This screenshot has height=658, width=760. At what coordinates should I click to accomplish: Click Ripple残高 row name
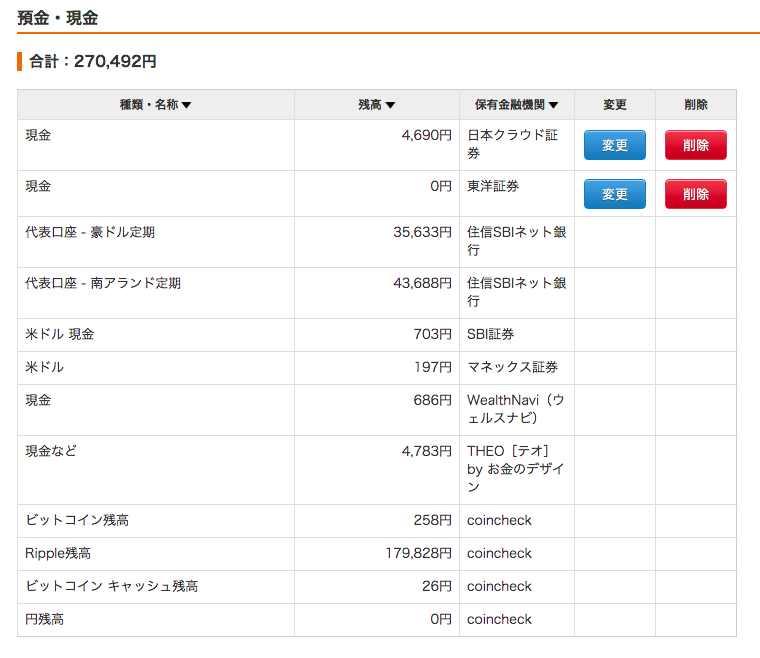coord(58,553)
